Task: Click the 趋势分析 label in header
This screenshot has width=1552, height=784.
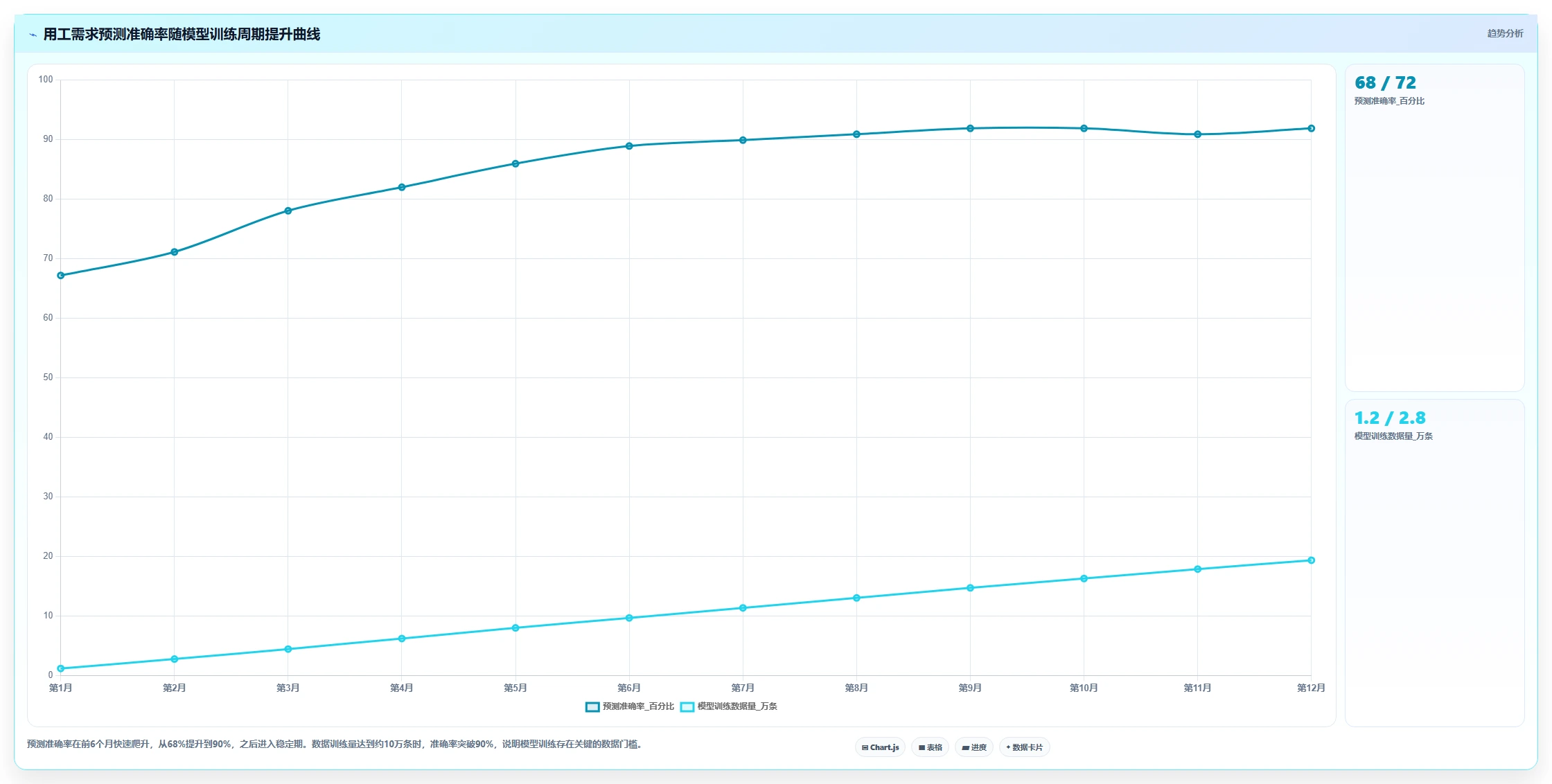Action: pos(1505,33)
